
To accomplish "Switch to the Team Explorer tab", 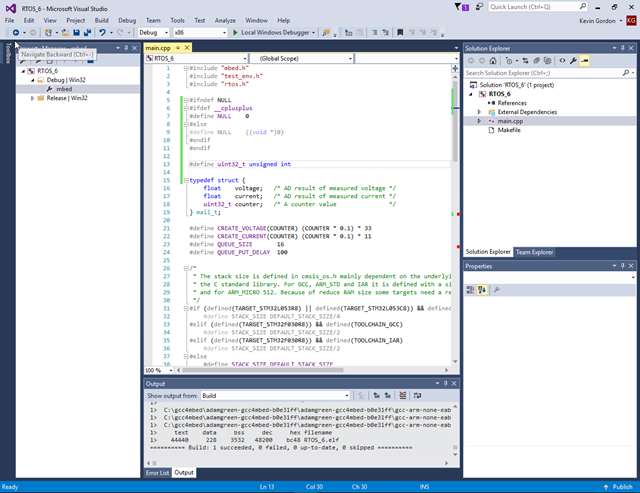I will (x=535, y=252).
